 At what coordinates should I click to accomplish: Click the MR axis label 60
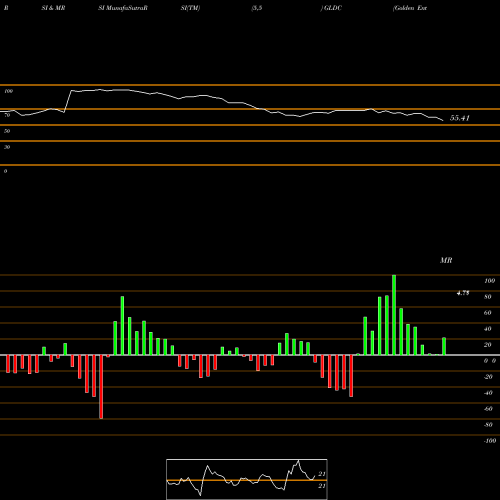488,313
